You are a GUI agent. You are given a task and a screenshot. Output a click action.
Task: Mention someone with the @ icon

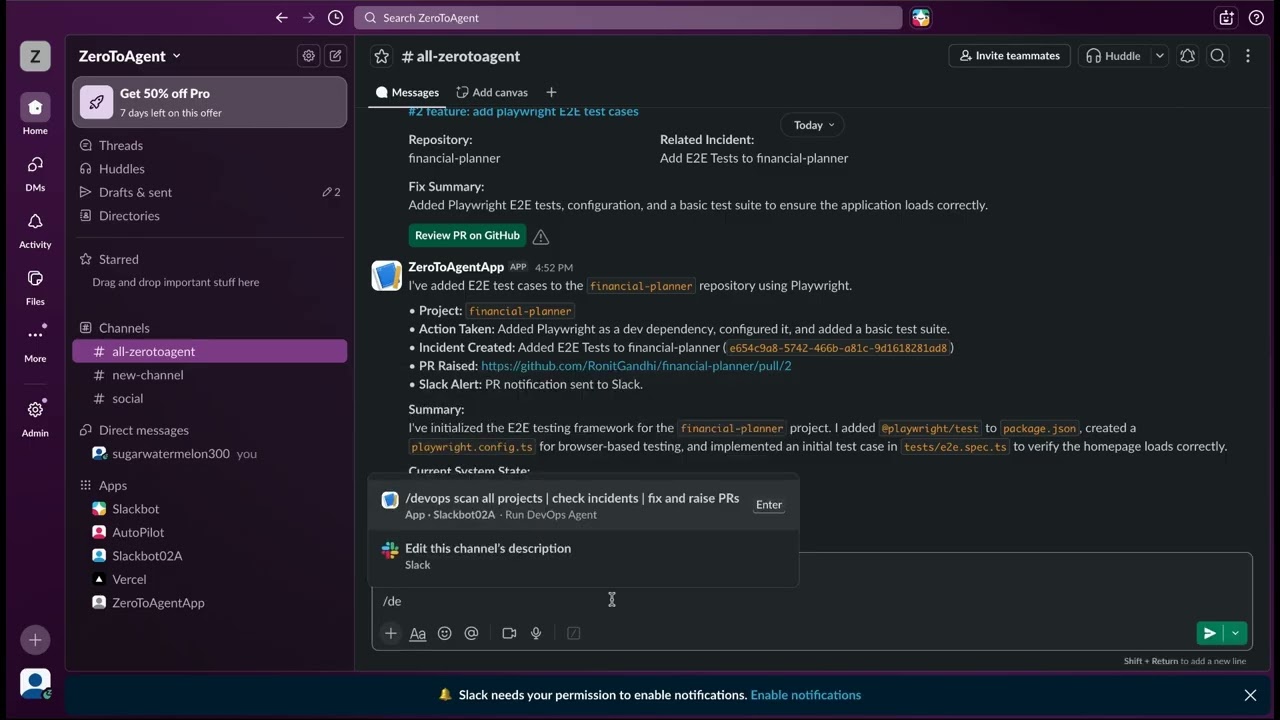(472, 633)
